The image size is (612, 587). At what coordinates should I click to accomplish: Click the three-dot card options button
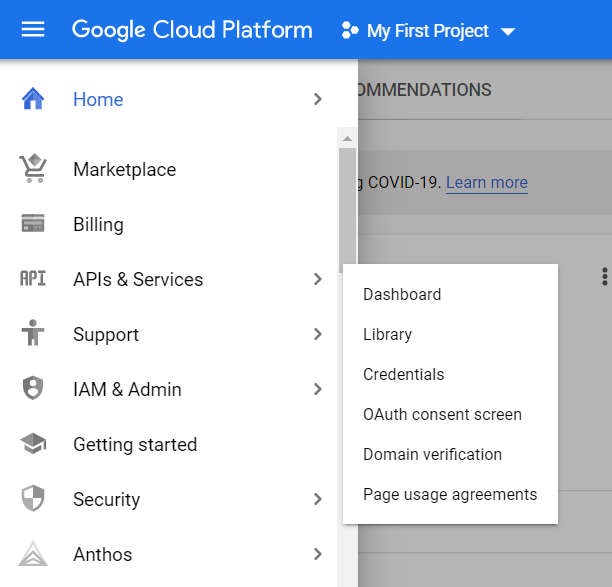click(x=603, y=277)
